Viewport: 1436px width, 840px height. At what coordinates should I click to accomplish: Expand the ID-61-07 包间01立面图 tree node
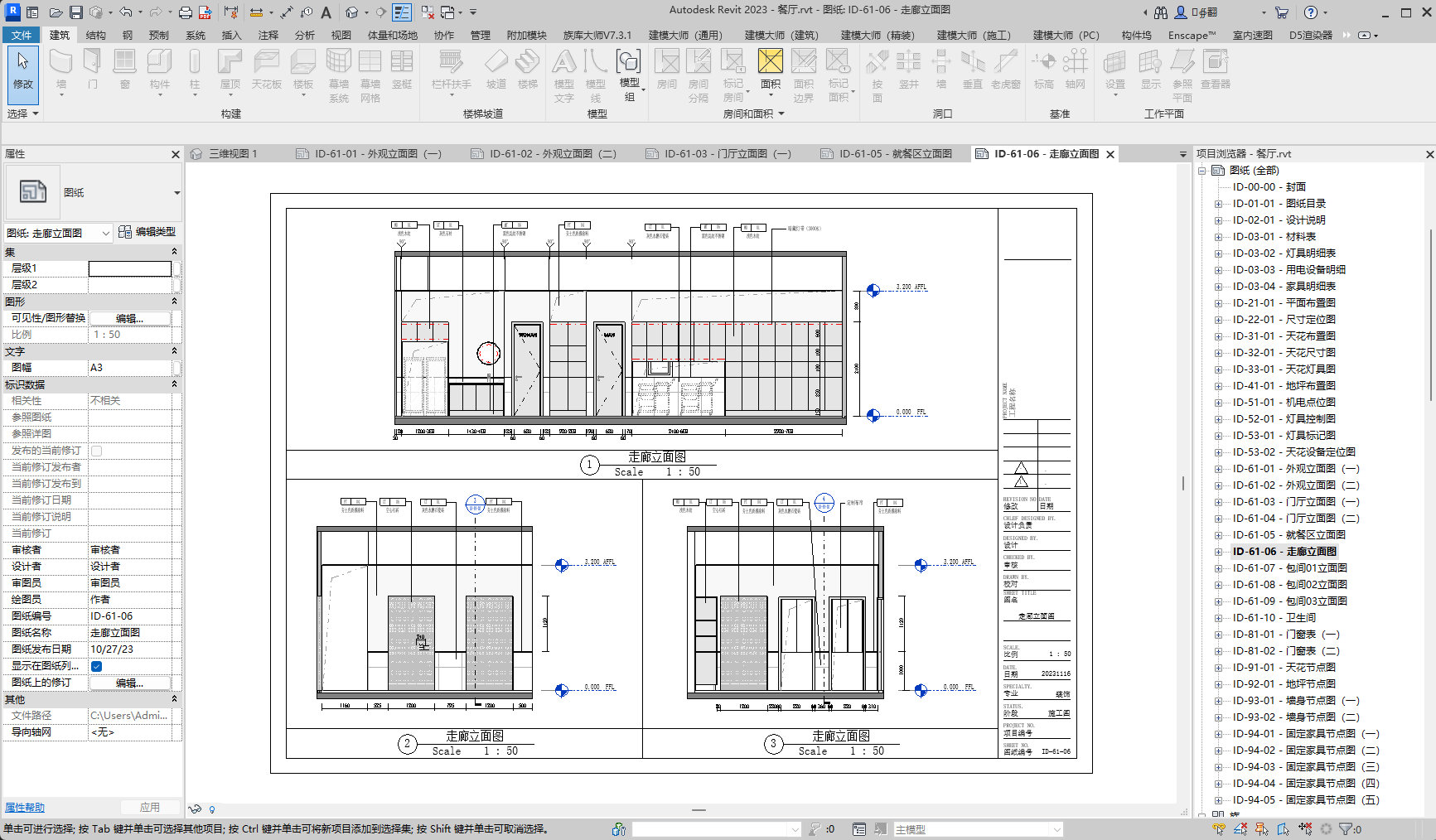[x=1218, y=568]
